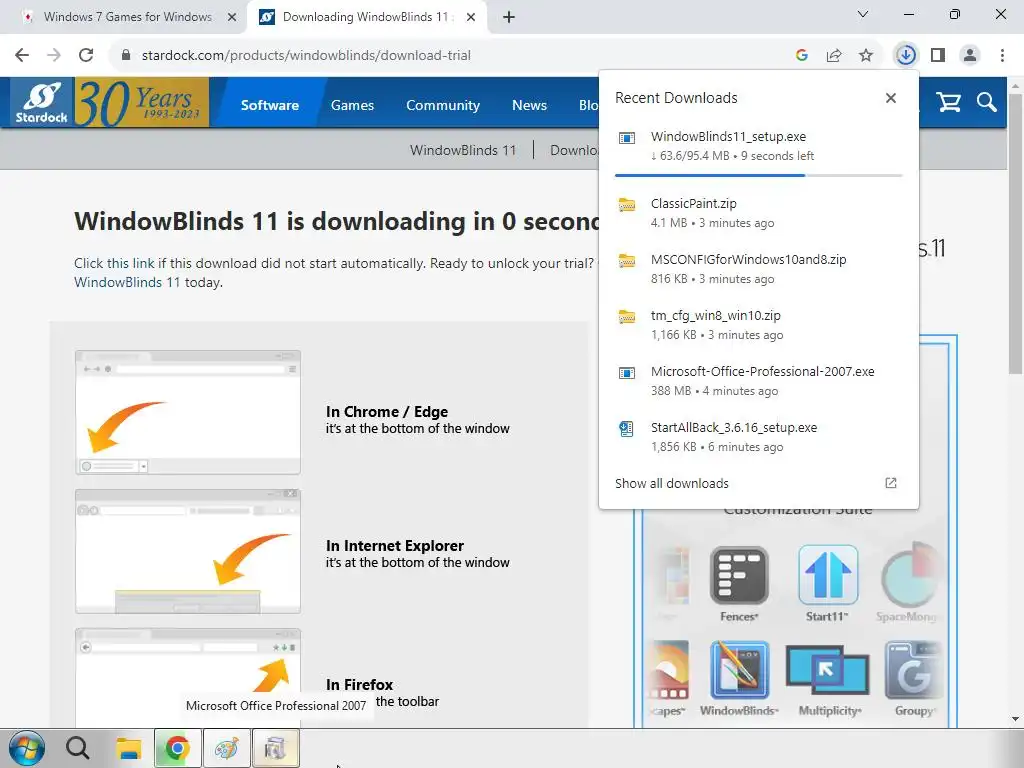This screenshot has height=768, width=1024.
Task: Click the Google icon in the address bar
Action: pyautogui.click(x=802, y=56)
